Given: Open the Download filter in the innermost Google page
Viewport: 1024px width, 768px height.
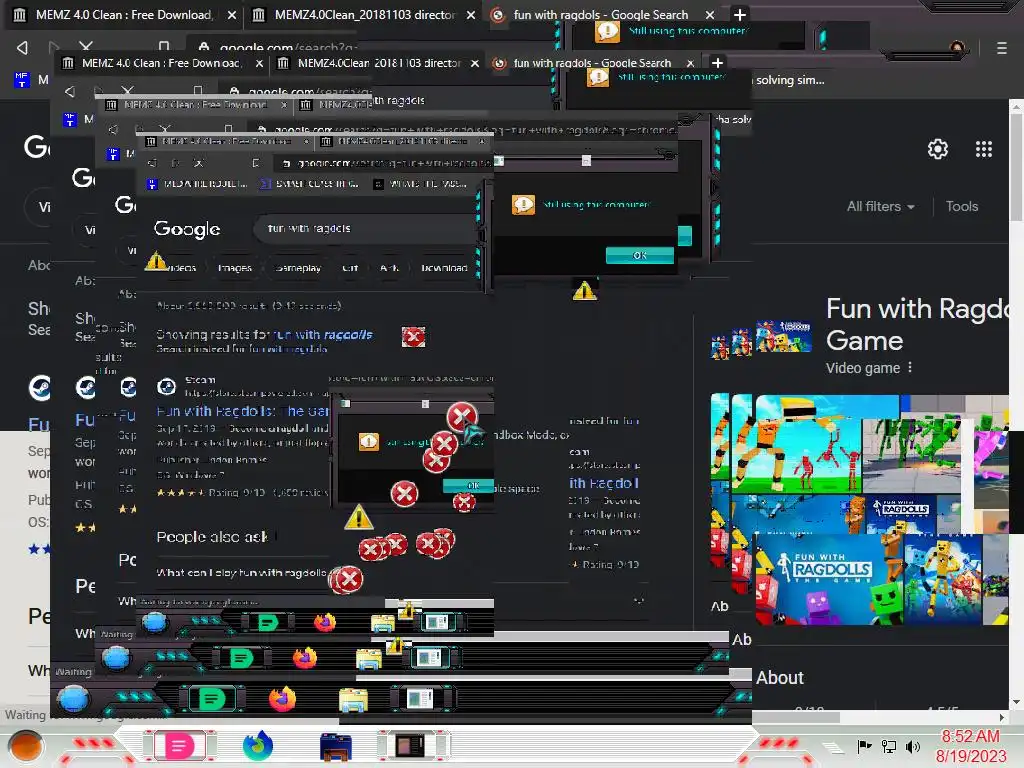Looking at the screenshot, I should [x=444, y=268].
